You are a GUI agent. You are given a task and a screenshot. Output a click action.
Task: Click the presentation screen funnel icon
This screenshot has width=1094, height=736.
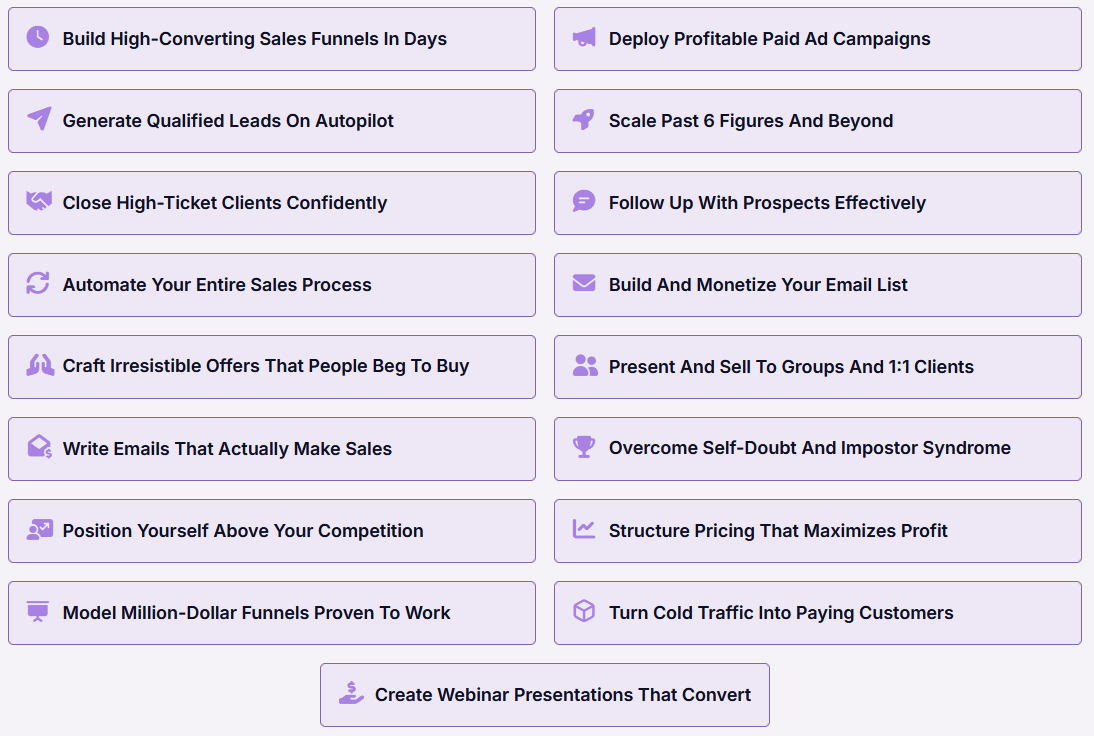coord(38,612)
